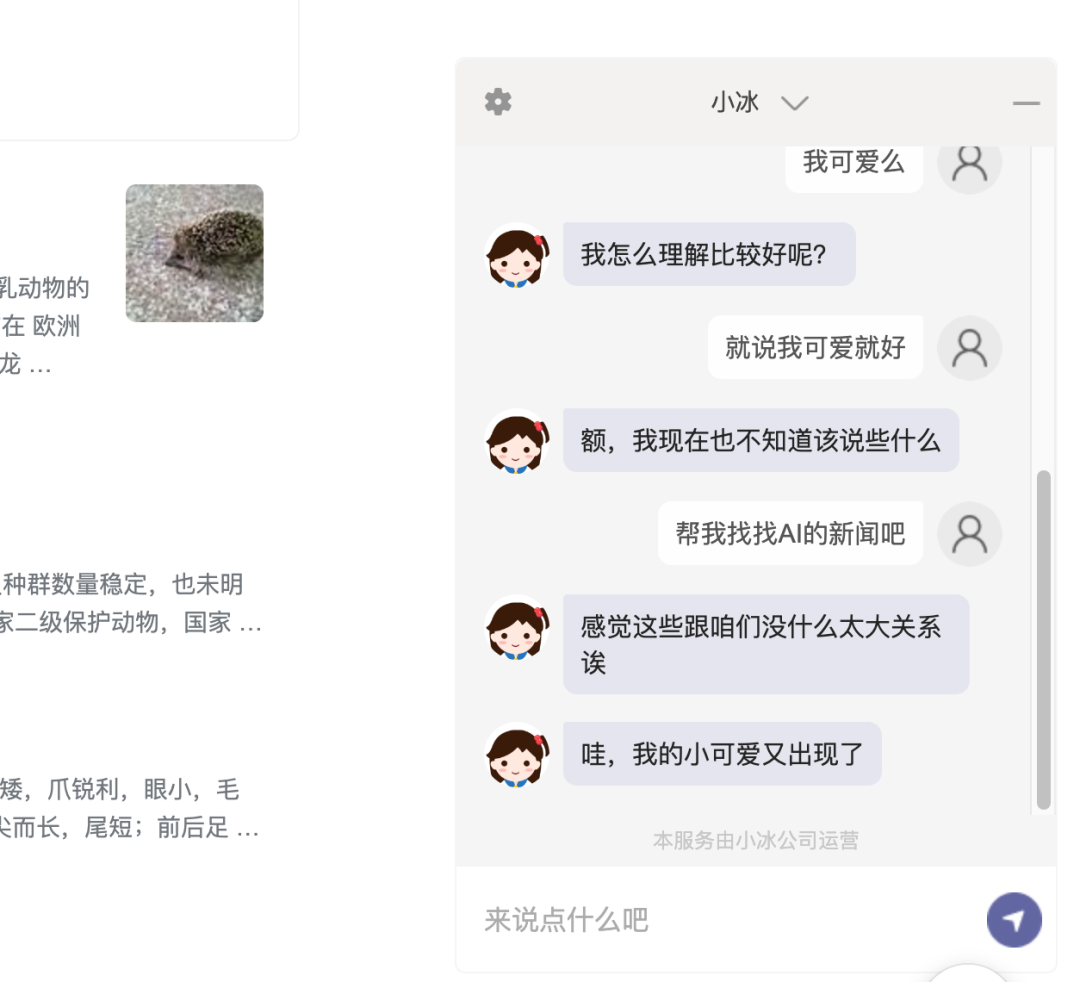Click user avatar beside 就说我可爱就好
This screenshot has height=982, width=1080.
point(969,348)
